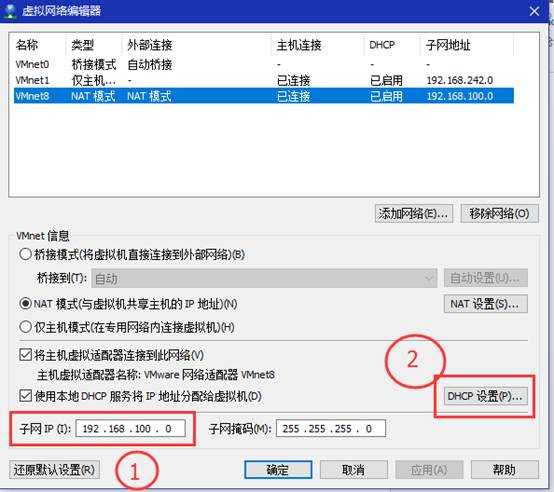The image size is (554, 492).
Task: Click the 子网 IP input field
Action: 130,428
